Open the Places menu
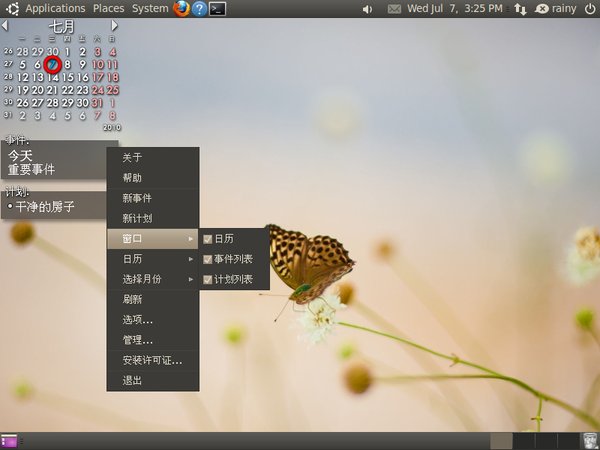Image resolution: width=600 pixels, height=450 pixels. [x=108, y=8]
